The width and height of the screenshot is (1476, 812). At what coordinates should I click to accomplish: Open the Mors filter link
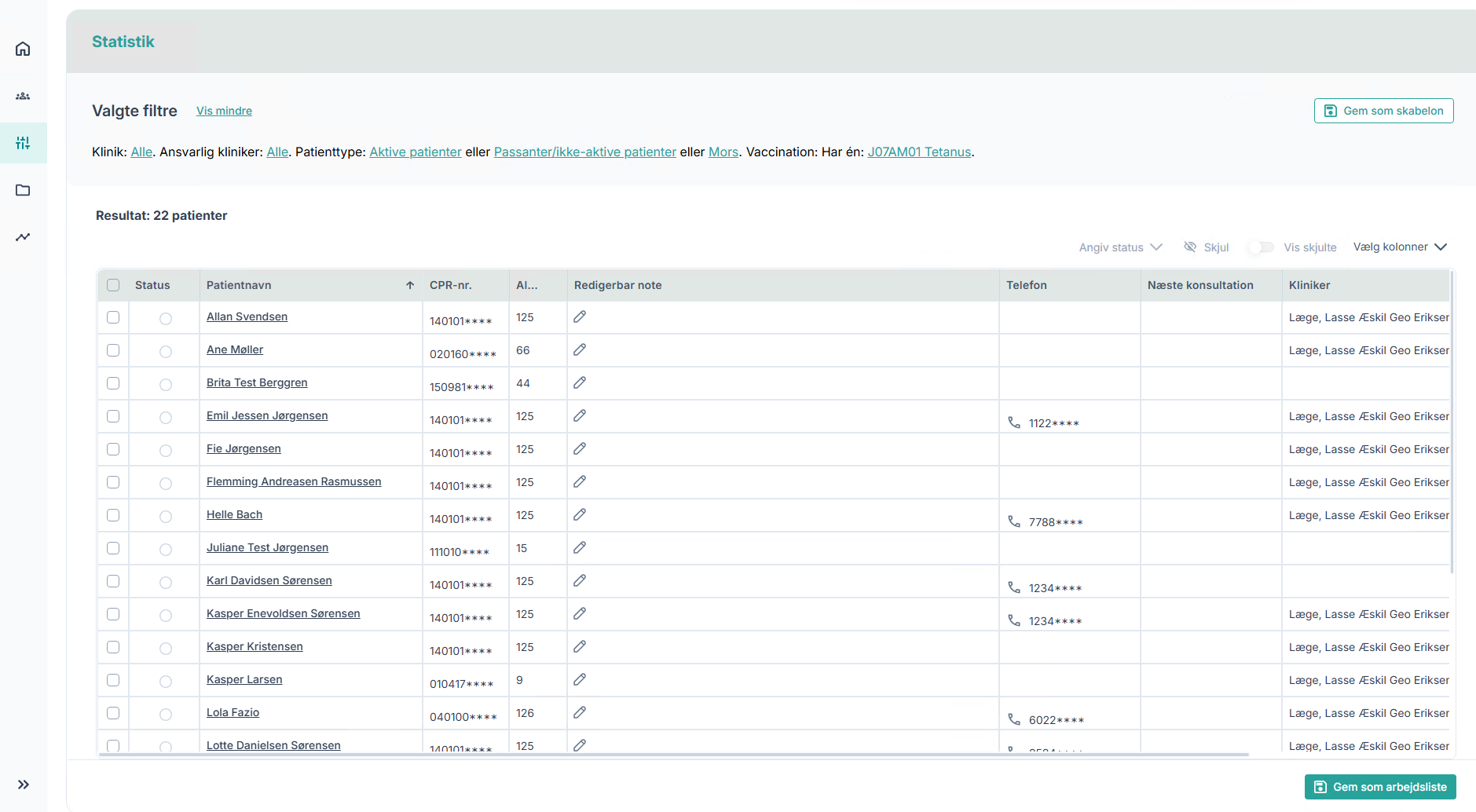(x=723, y=152)
